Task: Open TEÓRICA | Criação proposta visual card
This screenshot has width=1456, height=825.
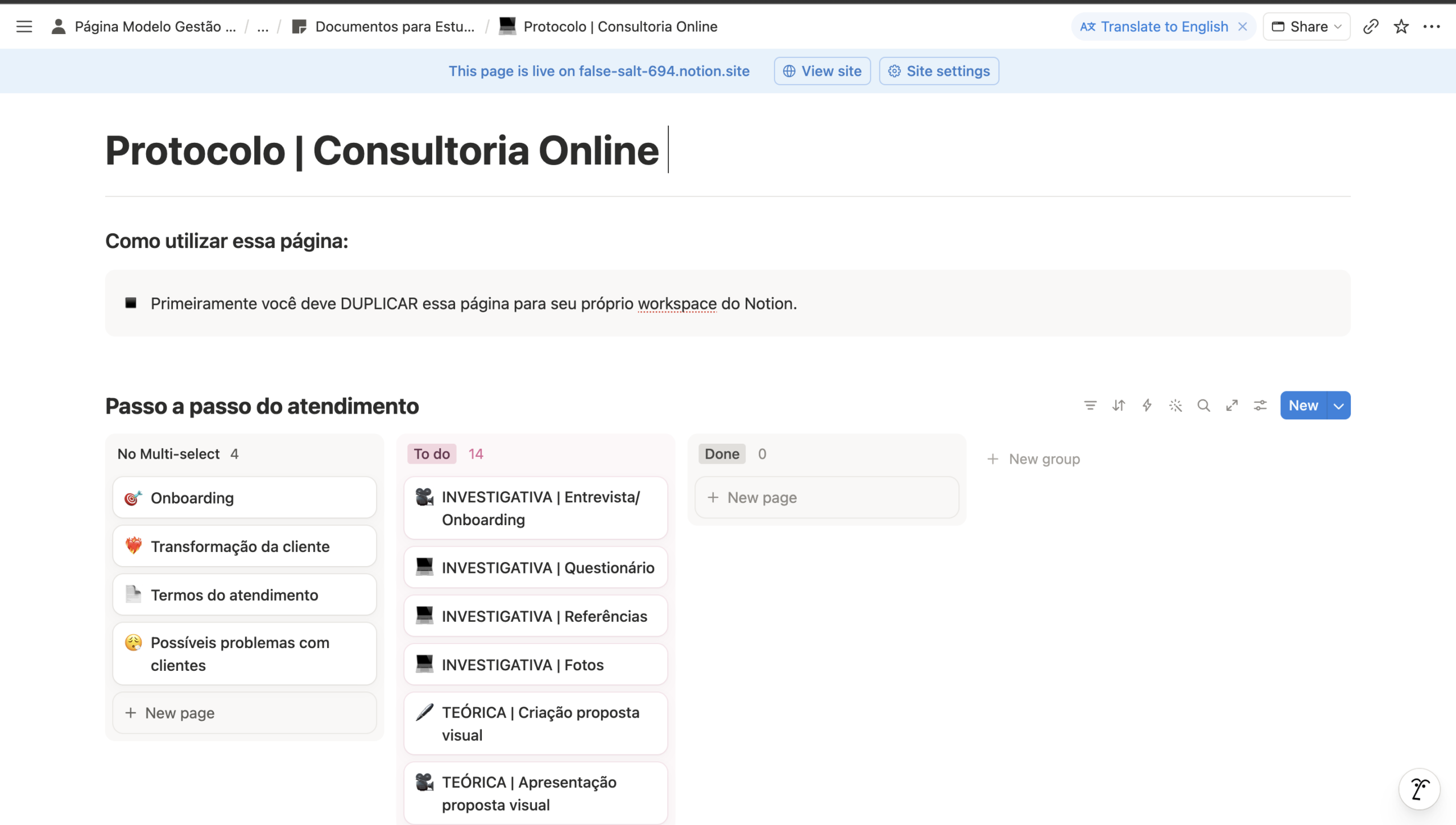Action: click(535, 723)
